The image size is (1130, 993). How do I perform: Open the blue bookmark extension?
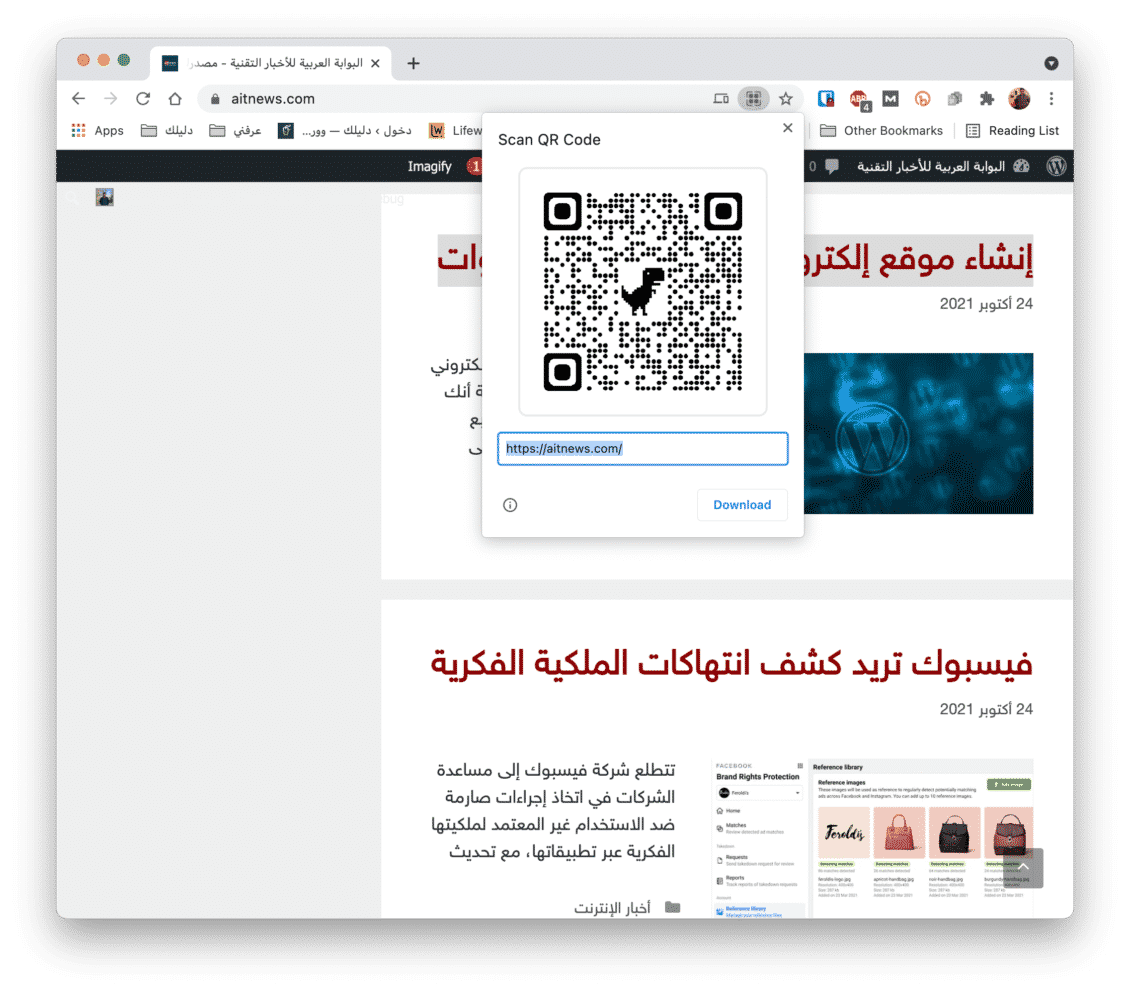(x=826, y=99)
